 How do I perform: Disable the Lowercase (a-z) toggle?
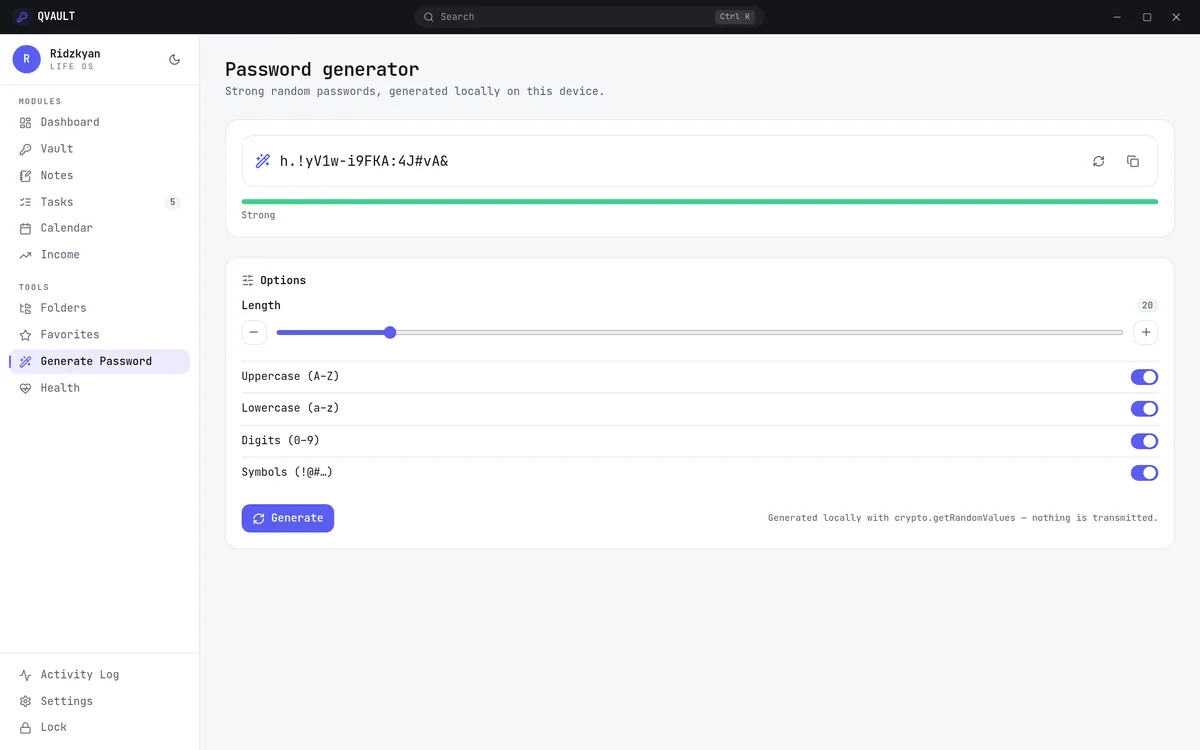click(1144, 409)
